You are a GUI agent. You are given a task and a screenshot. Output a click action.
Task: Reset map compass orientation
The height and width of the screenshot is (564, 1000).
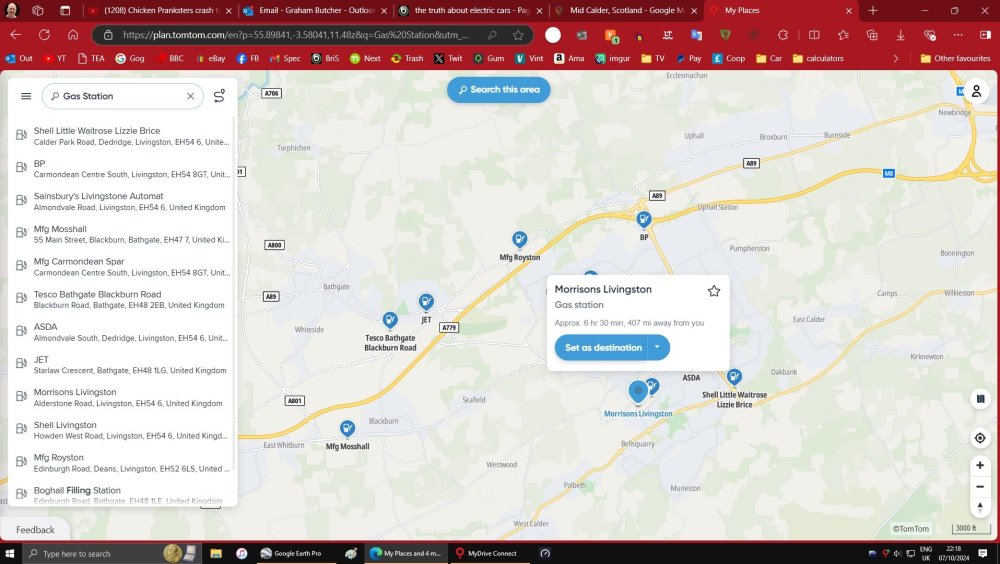coord(980,508)
